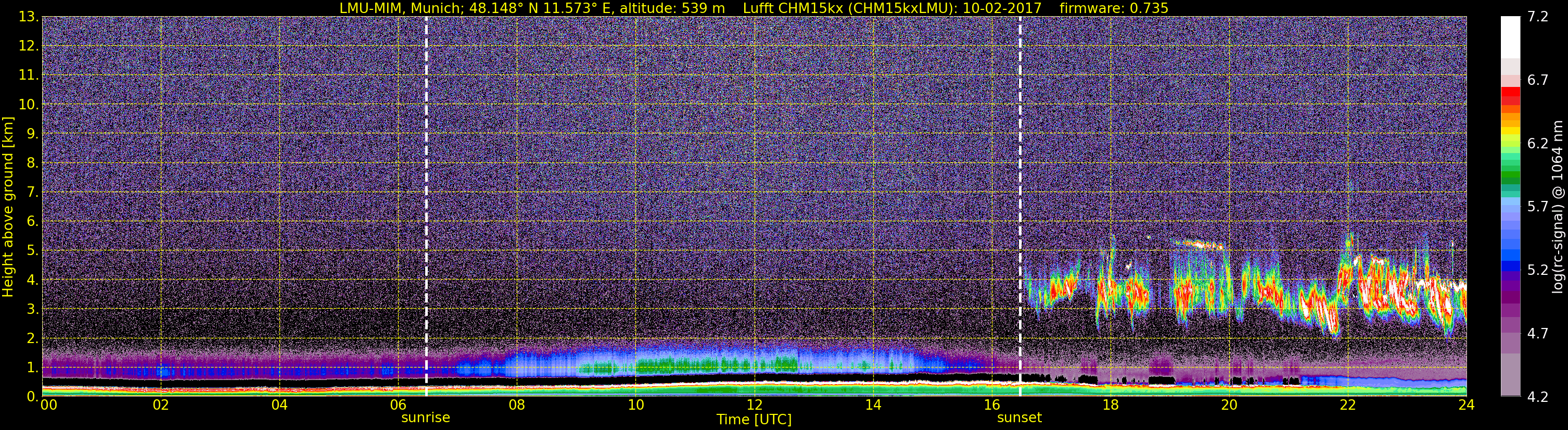Click the x-axis tick label '12'
The width and height of the screenshot is (1568, 430).
click(754, 406)
